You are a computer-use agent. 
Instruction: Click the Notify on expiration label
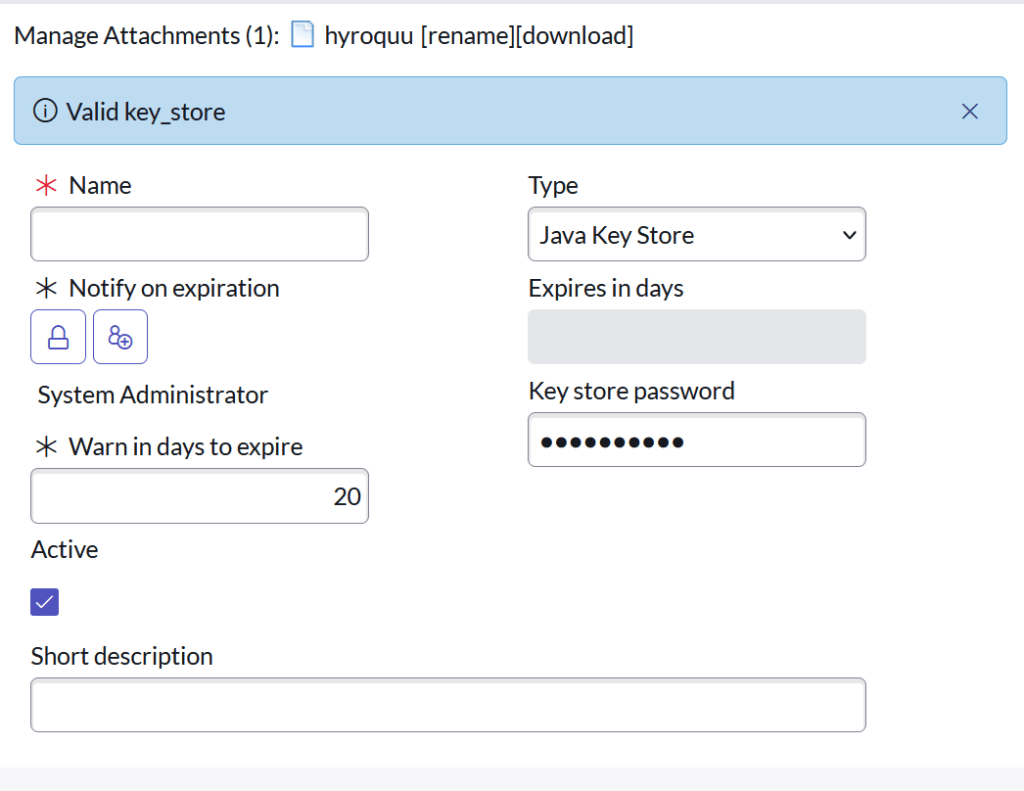click(174, 289)
